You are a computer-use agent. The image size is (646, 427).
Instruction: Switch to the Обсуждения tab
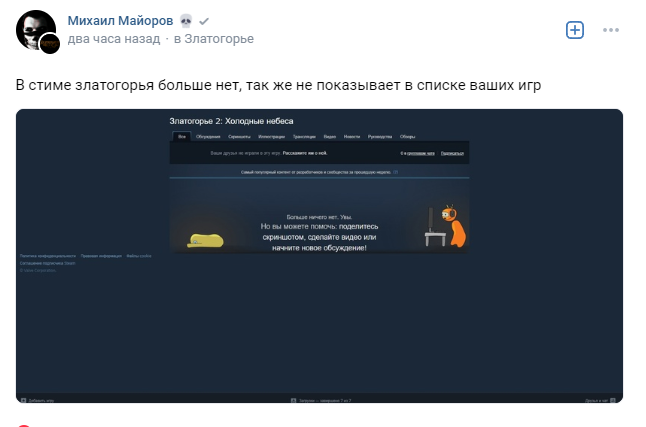(208, 136)
